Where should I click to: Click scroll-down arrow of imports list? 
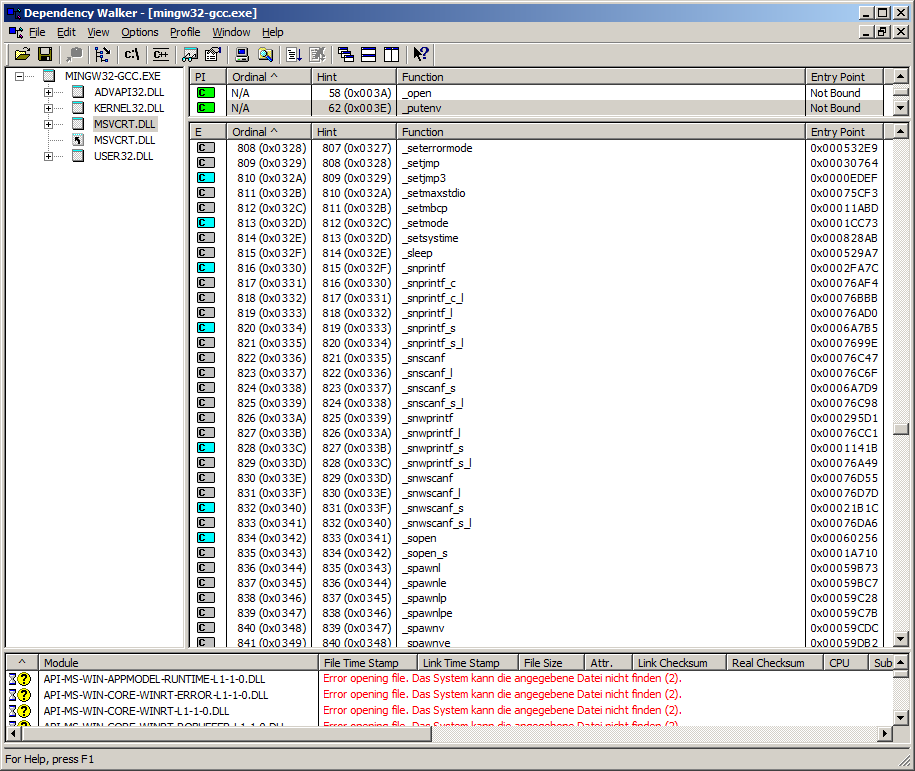(x=901, y=108)
